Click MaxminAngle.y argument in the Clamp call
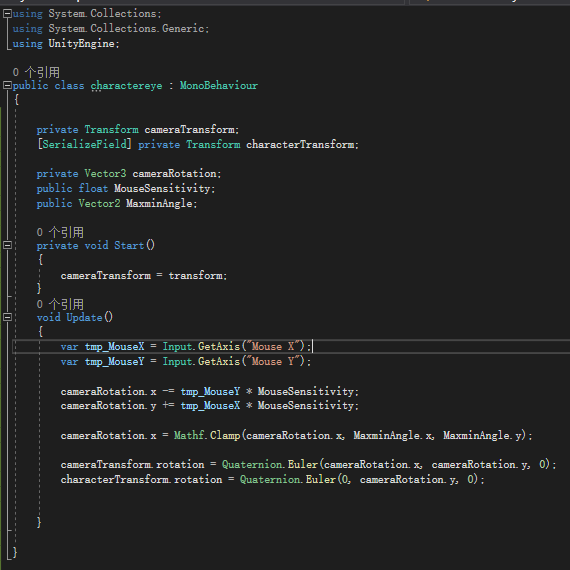Screen dimensions: 570x570 tap(482, 435)
